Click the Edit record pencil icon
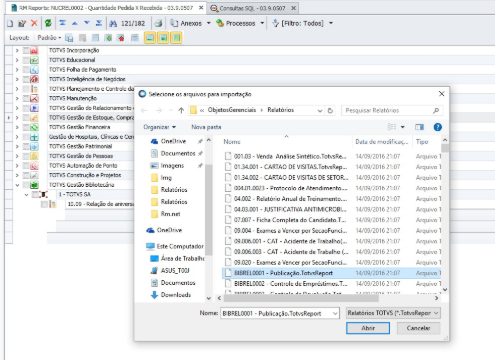The image size is (495, 360). (x=22, y=23)
